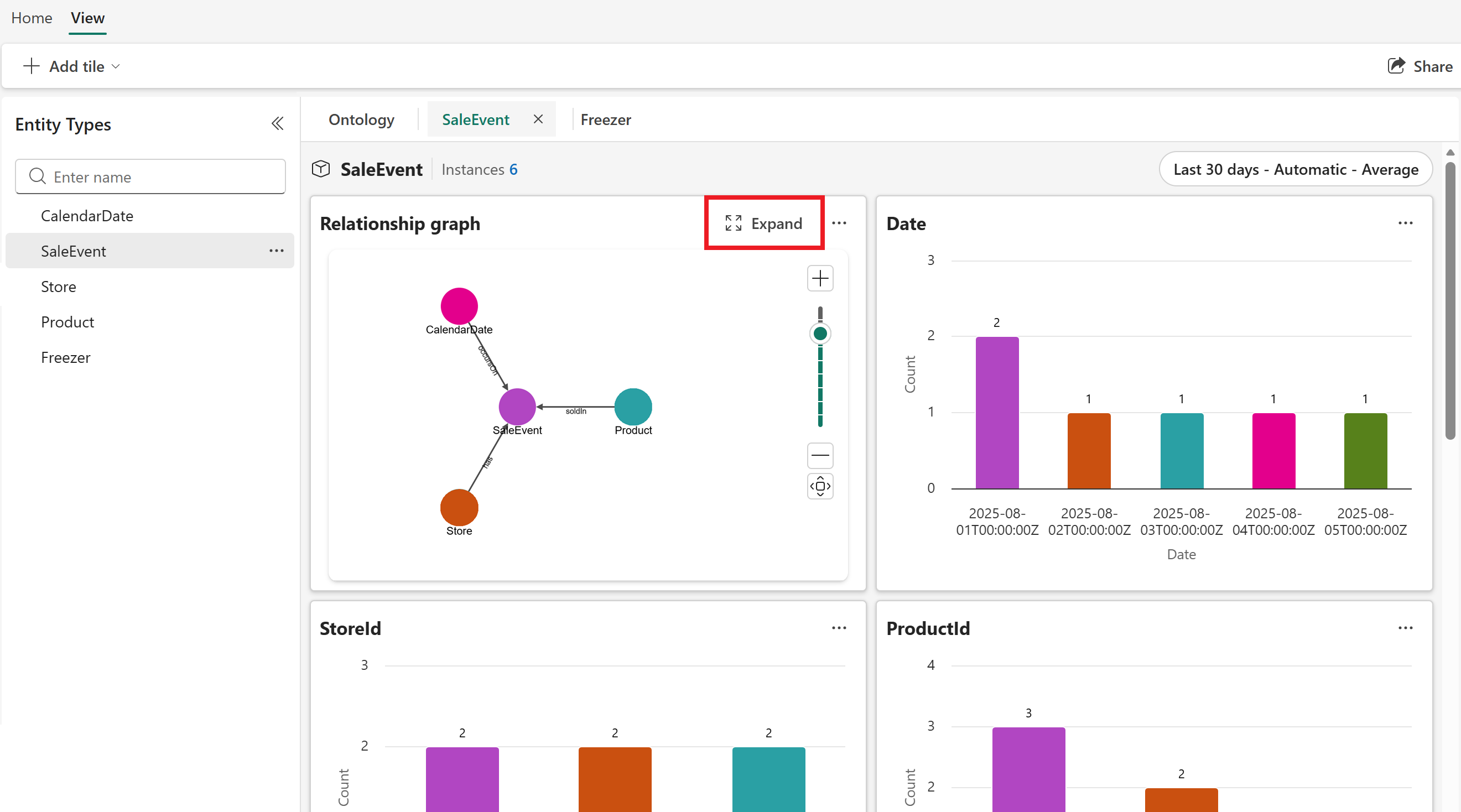
Task: Open Relationship graph tile options menu
Action: (839, 223)
